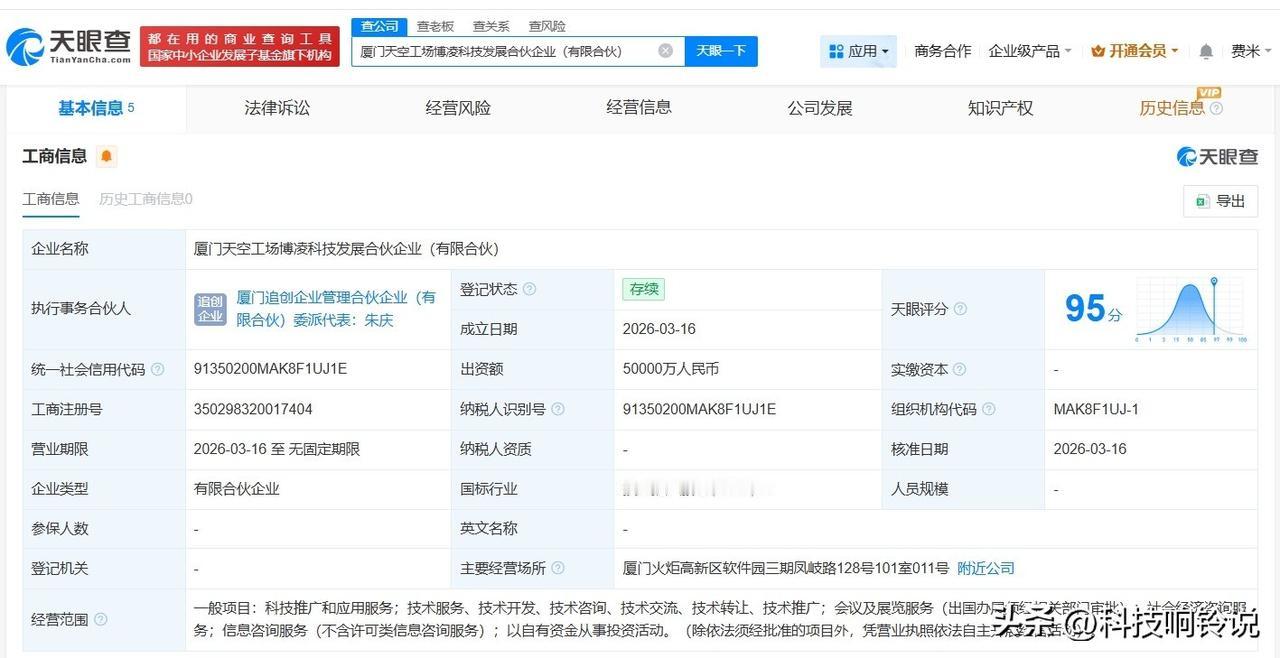
Task: Select the 历史工商信息 sub-tab
Action: 146,199
